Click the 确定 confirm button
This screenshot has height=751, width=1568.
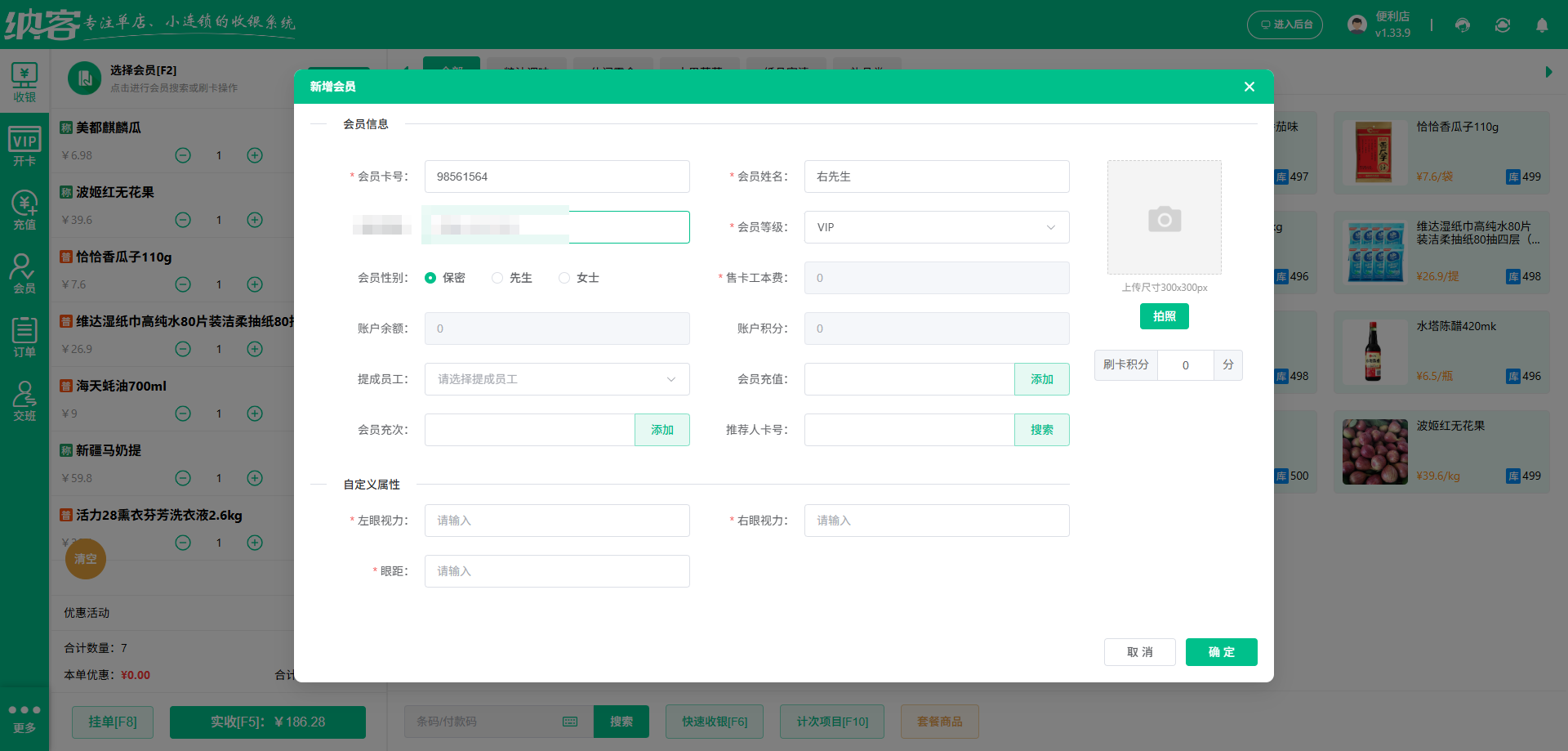(1221, 652)
